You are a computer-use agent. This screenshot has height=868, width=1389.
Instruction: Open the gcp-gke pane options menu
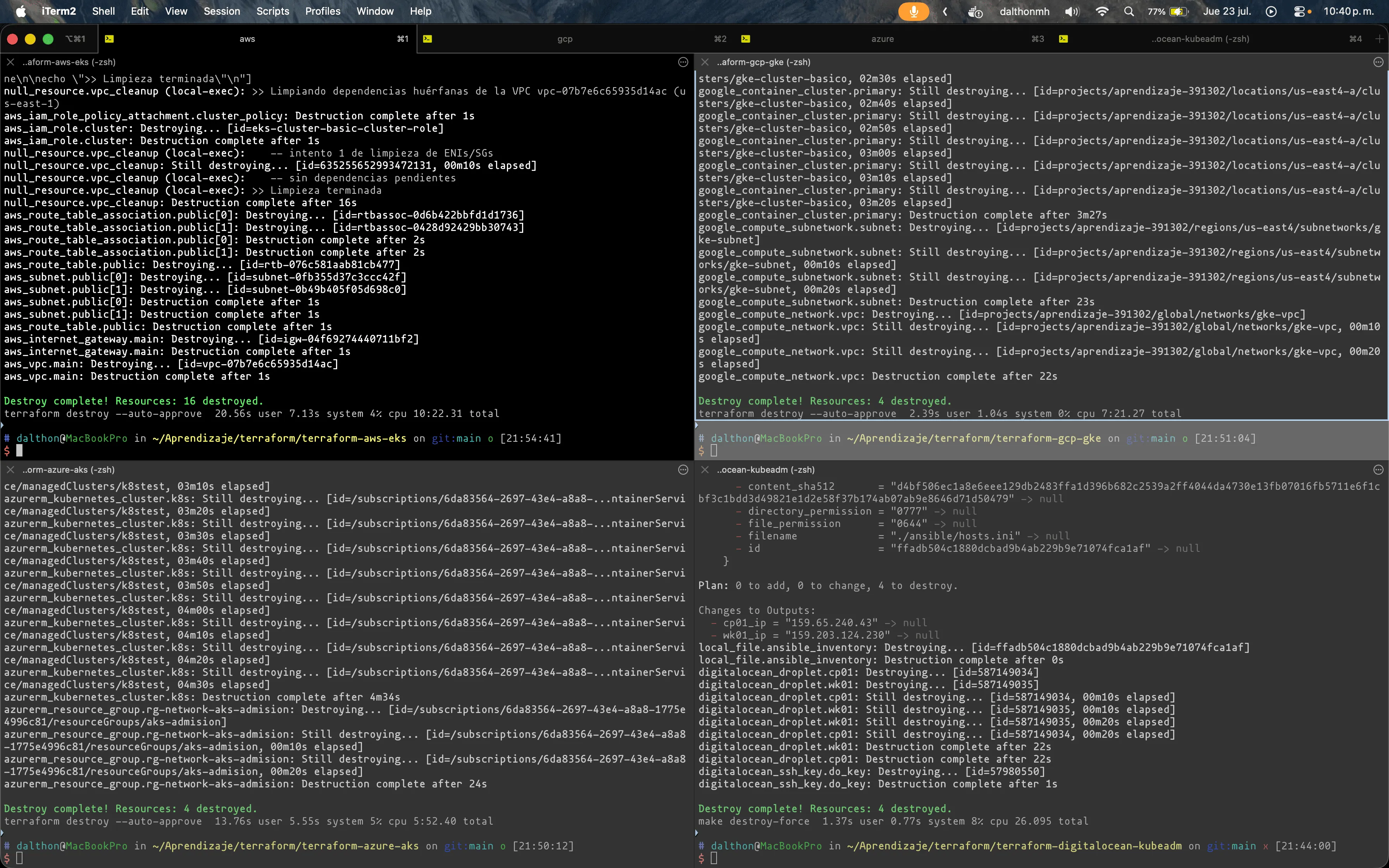click(1379, 62)
